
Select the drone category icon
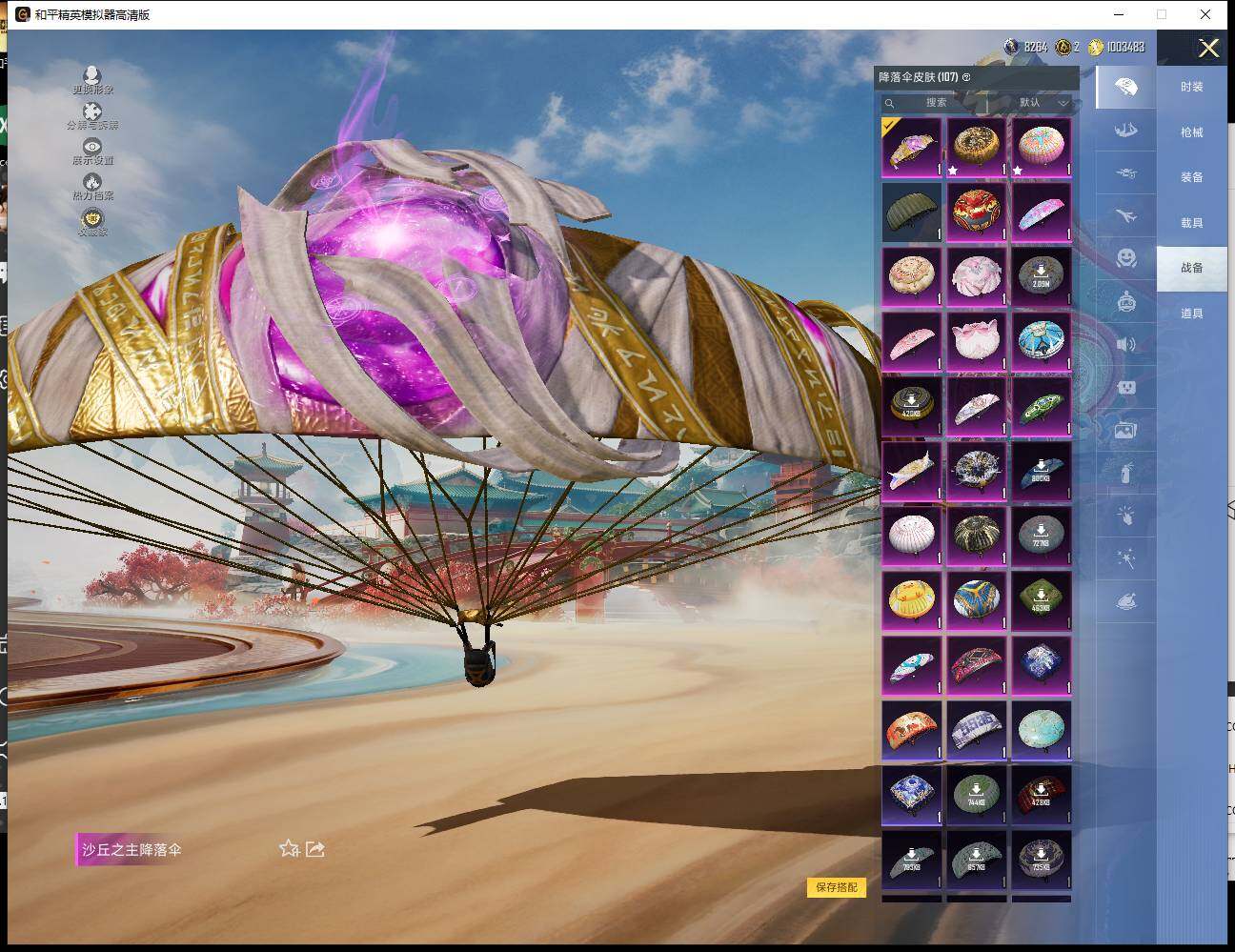pyautogui.click(x=1125, y=173)
